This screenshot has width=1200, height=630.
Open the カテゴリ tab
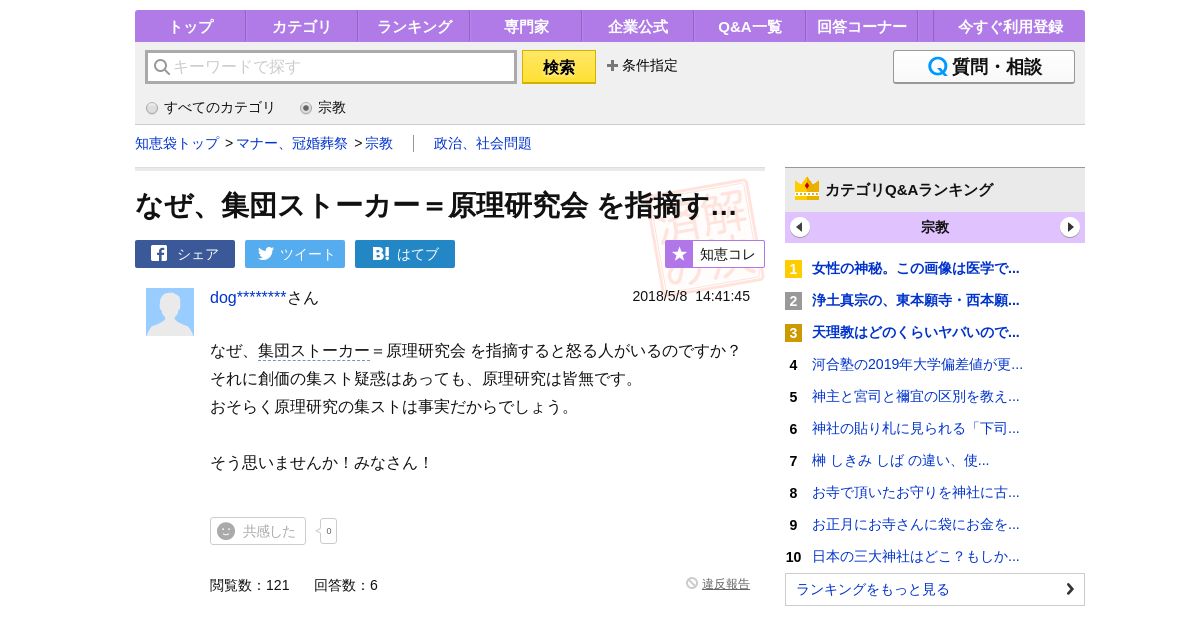[301, 26]
